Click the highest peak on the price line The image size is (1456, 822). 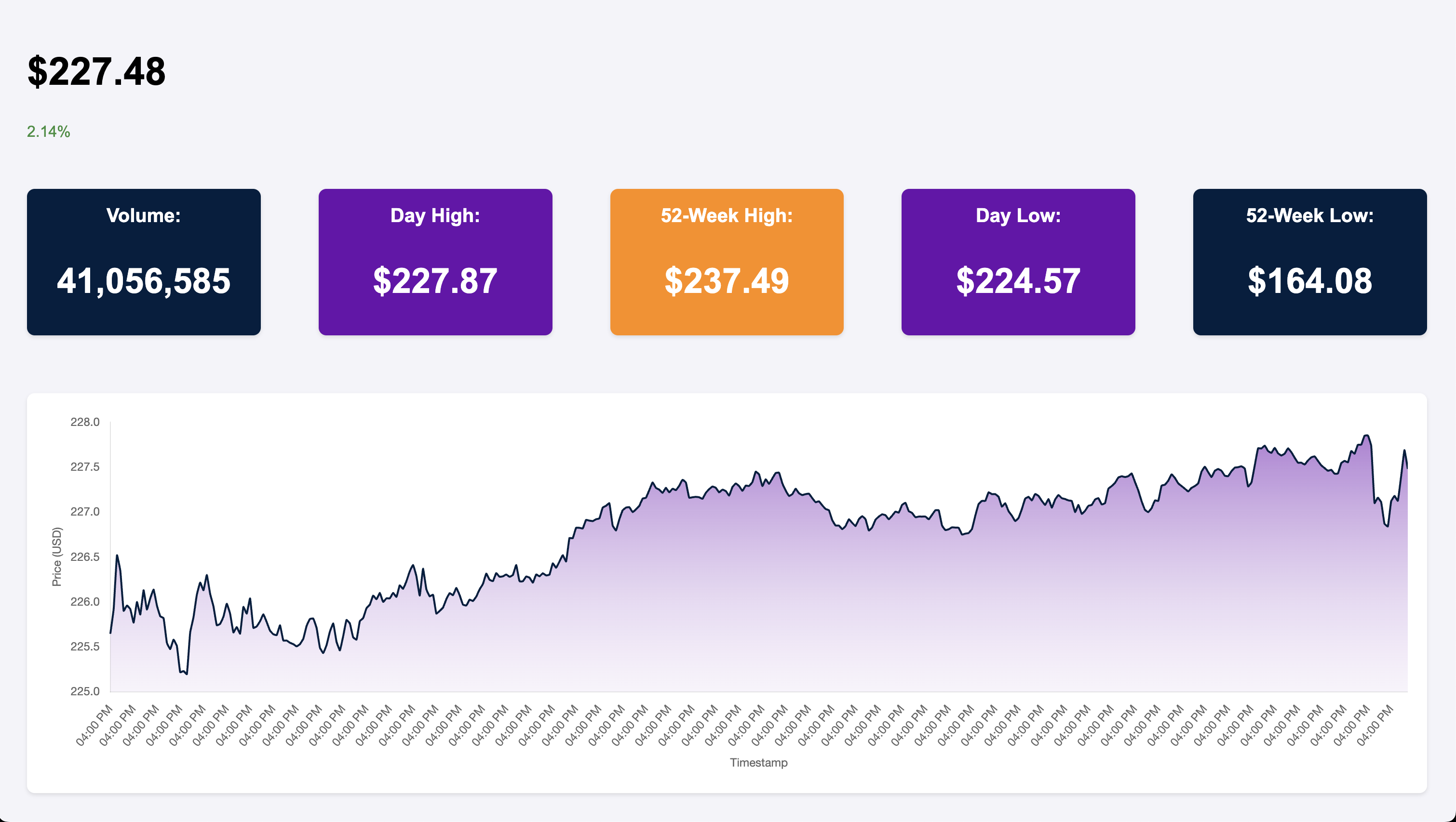pos(1367,436)
